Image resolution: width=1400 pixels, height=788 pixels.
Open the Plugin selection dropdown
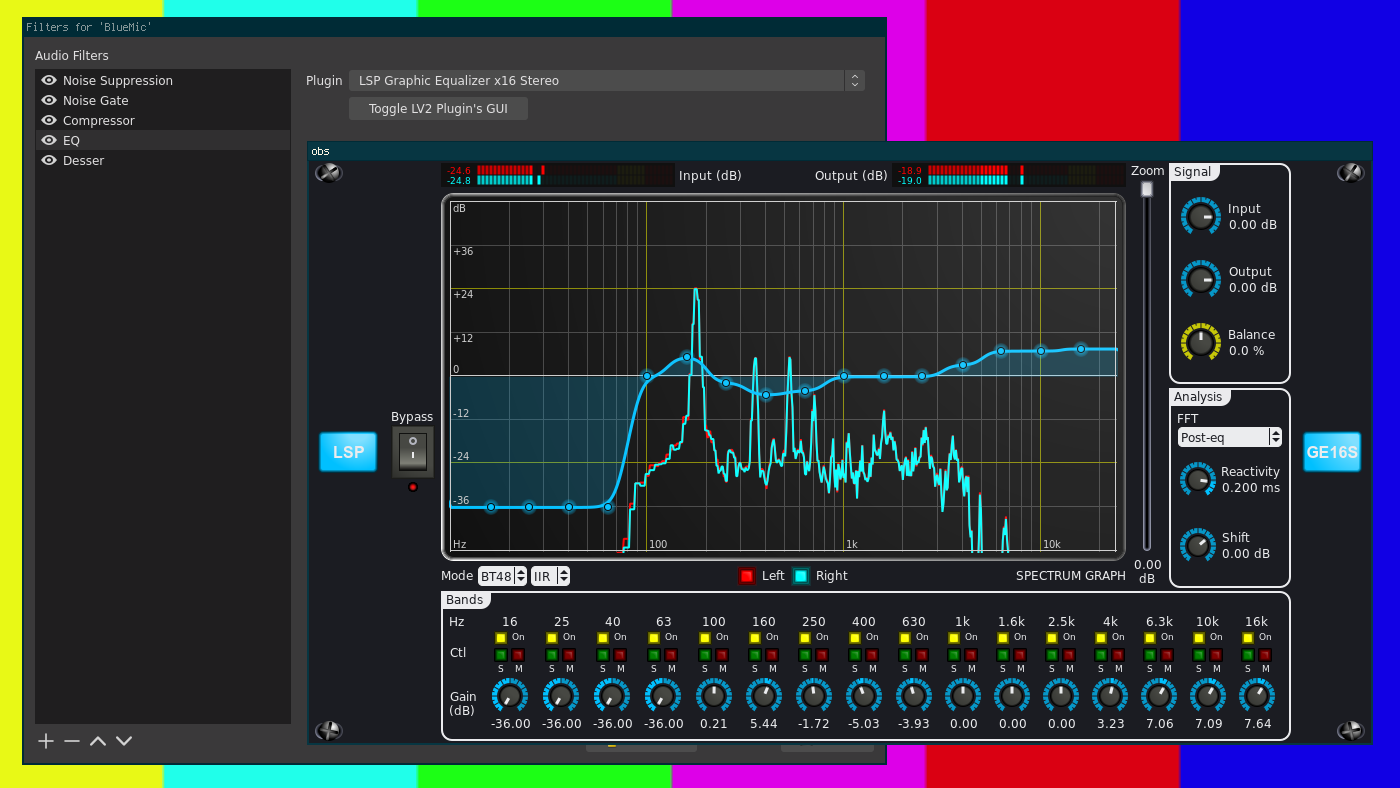point(607,81)
